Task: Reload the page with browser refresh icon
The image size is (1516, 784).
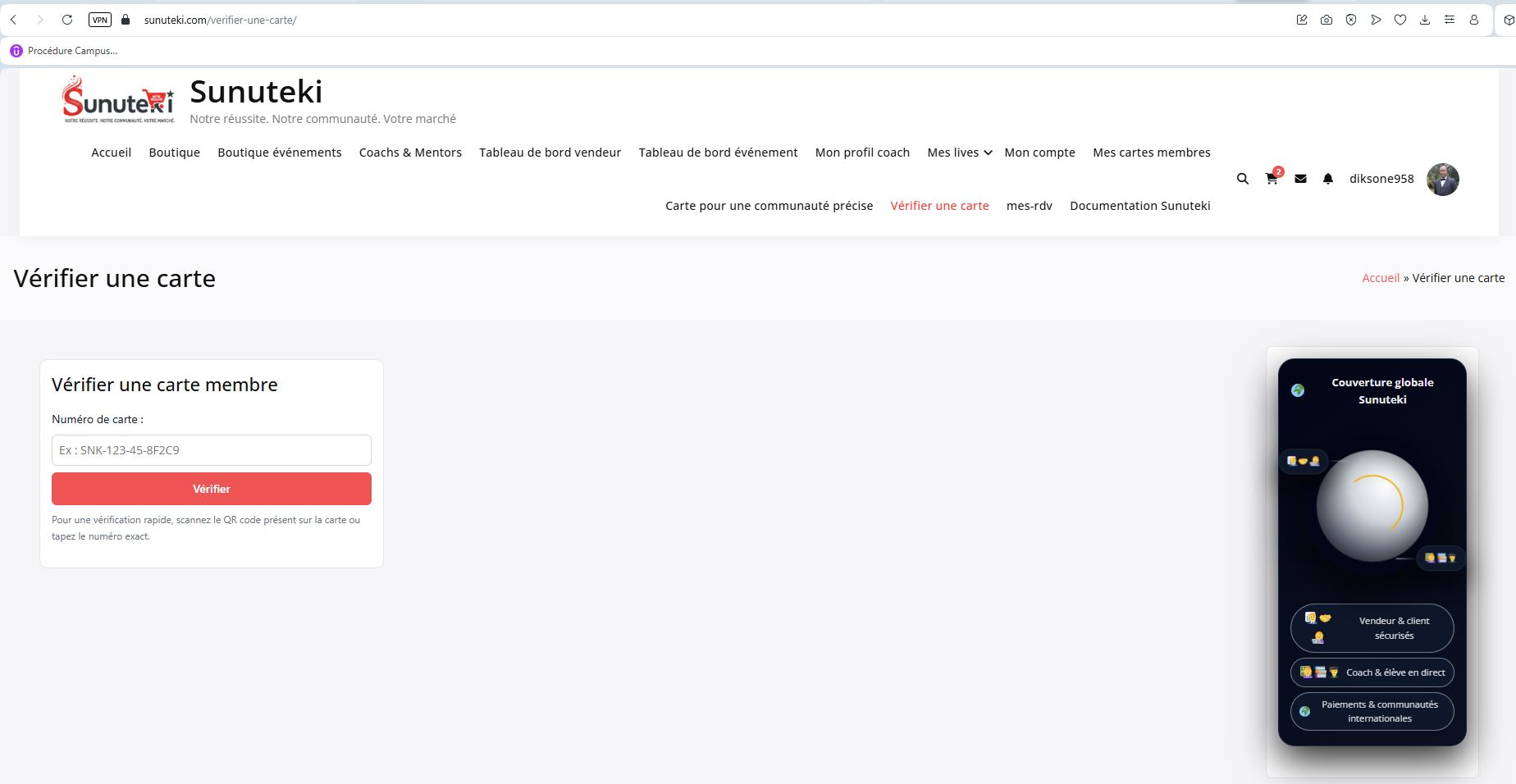Action: 67,20
